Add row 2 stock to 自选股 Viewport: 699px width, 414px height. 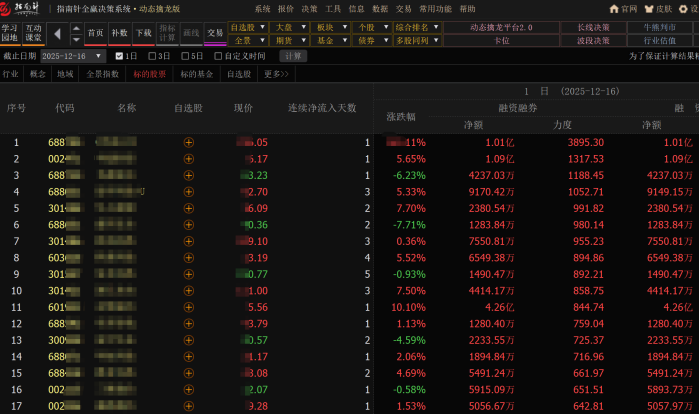(x=189, y=159)
